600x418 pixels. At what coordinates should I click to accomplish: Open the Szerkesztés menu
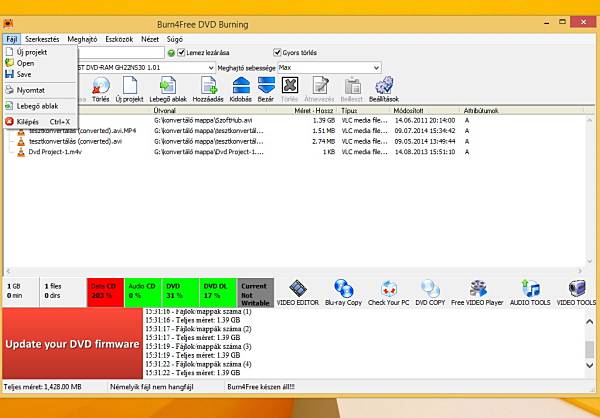click(x=42, y=39)
